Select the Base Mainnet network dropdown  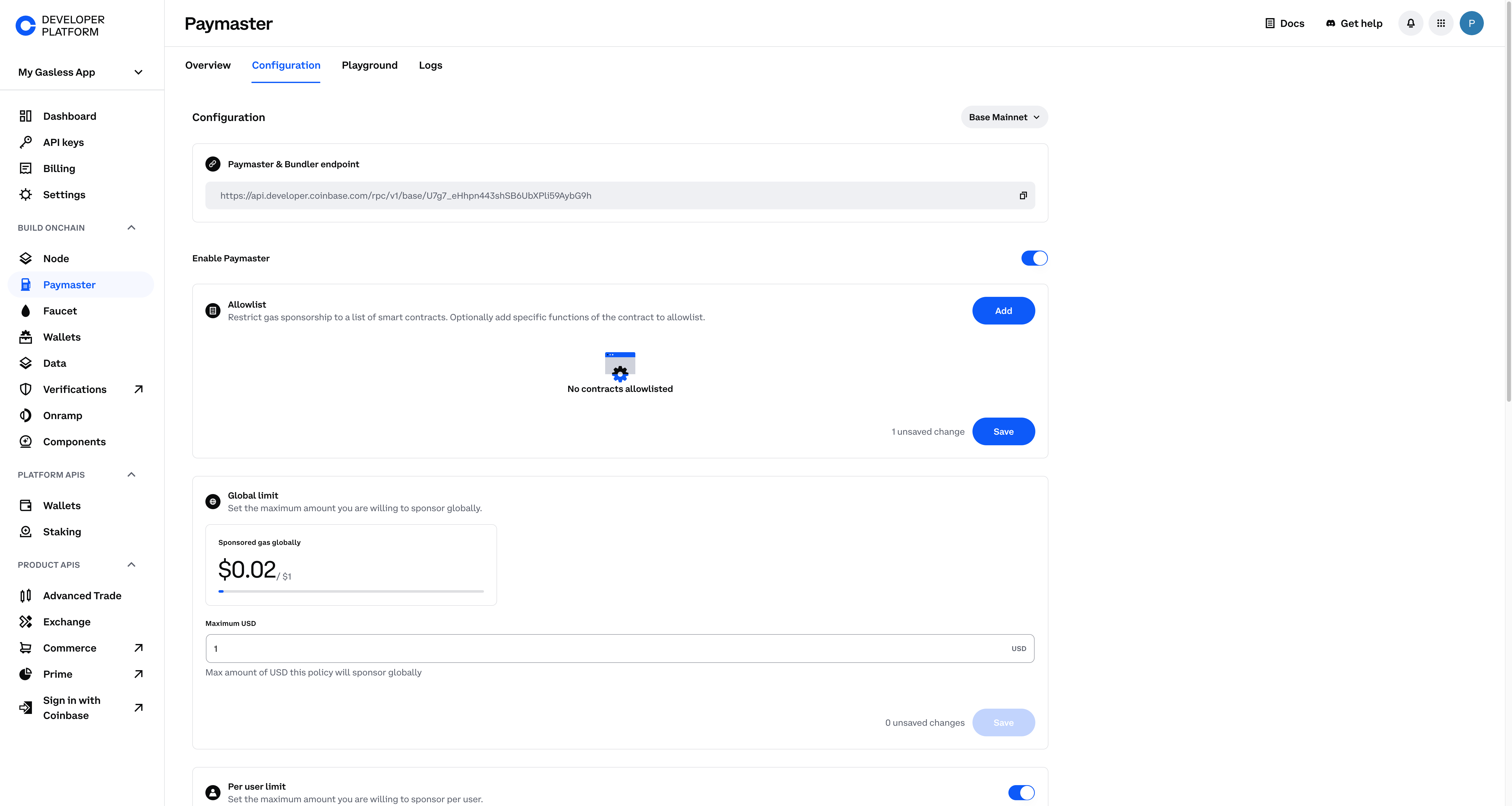[1003, 117]
